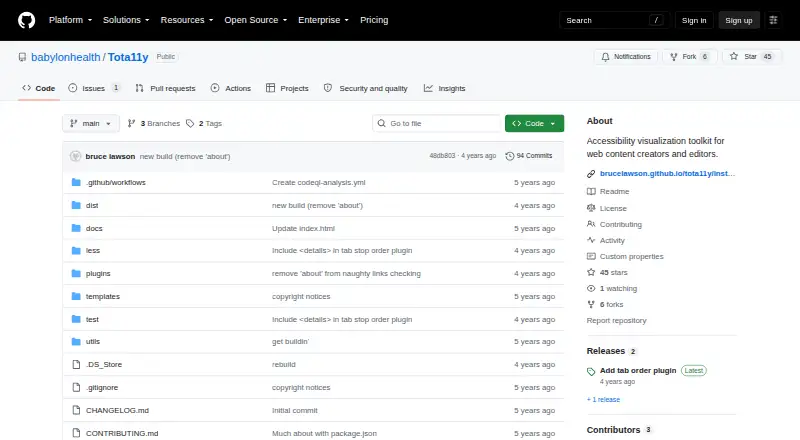Click the .gitignore file icon

coord(76,387)
